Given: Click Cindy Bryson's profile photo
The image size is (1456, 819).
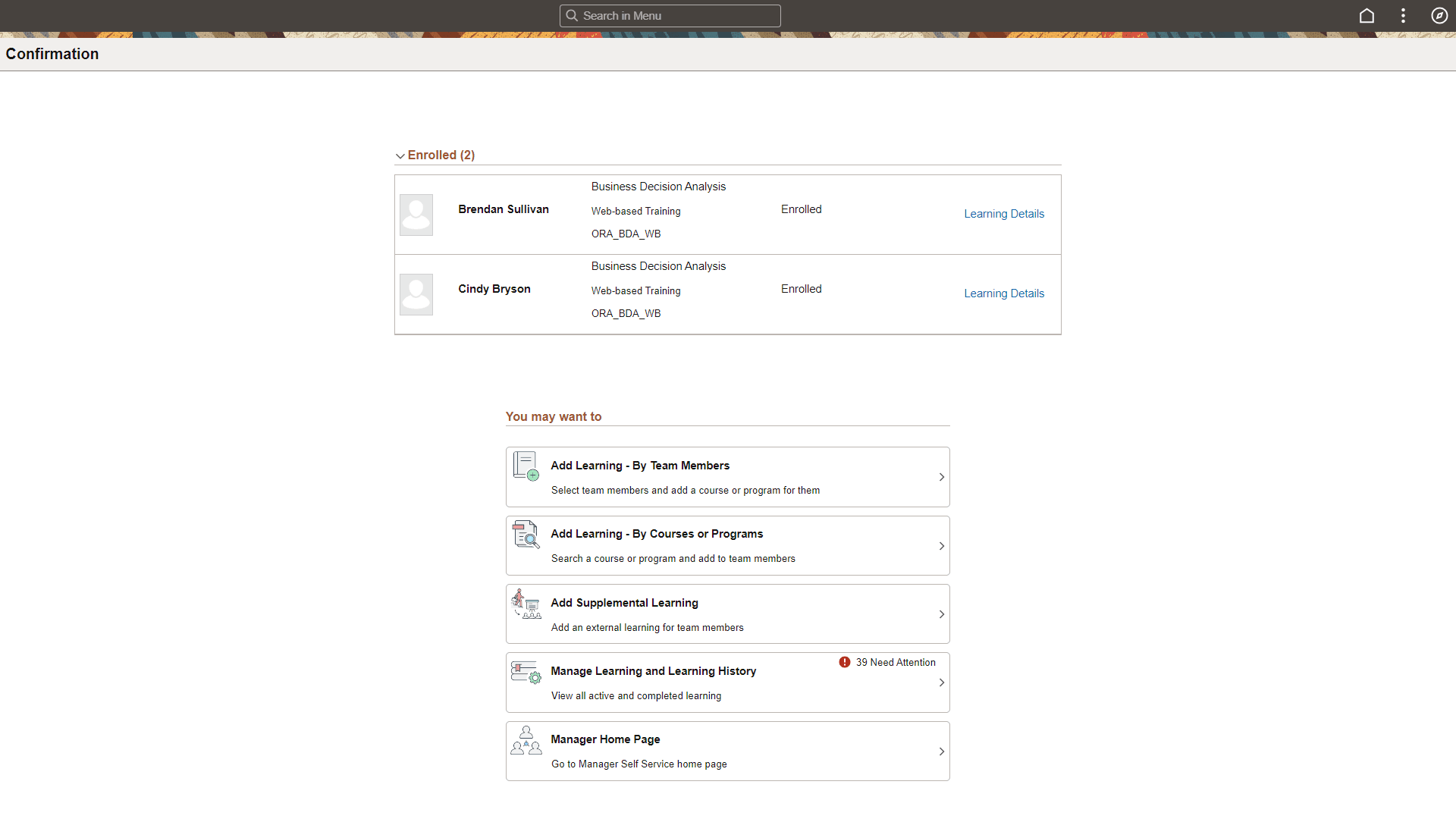Looking at the screenshot, I should pos(416,293).
